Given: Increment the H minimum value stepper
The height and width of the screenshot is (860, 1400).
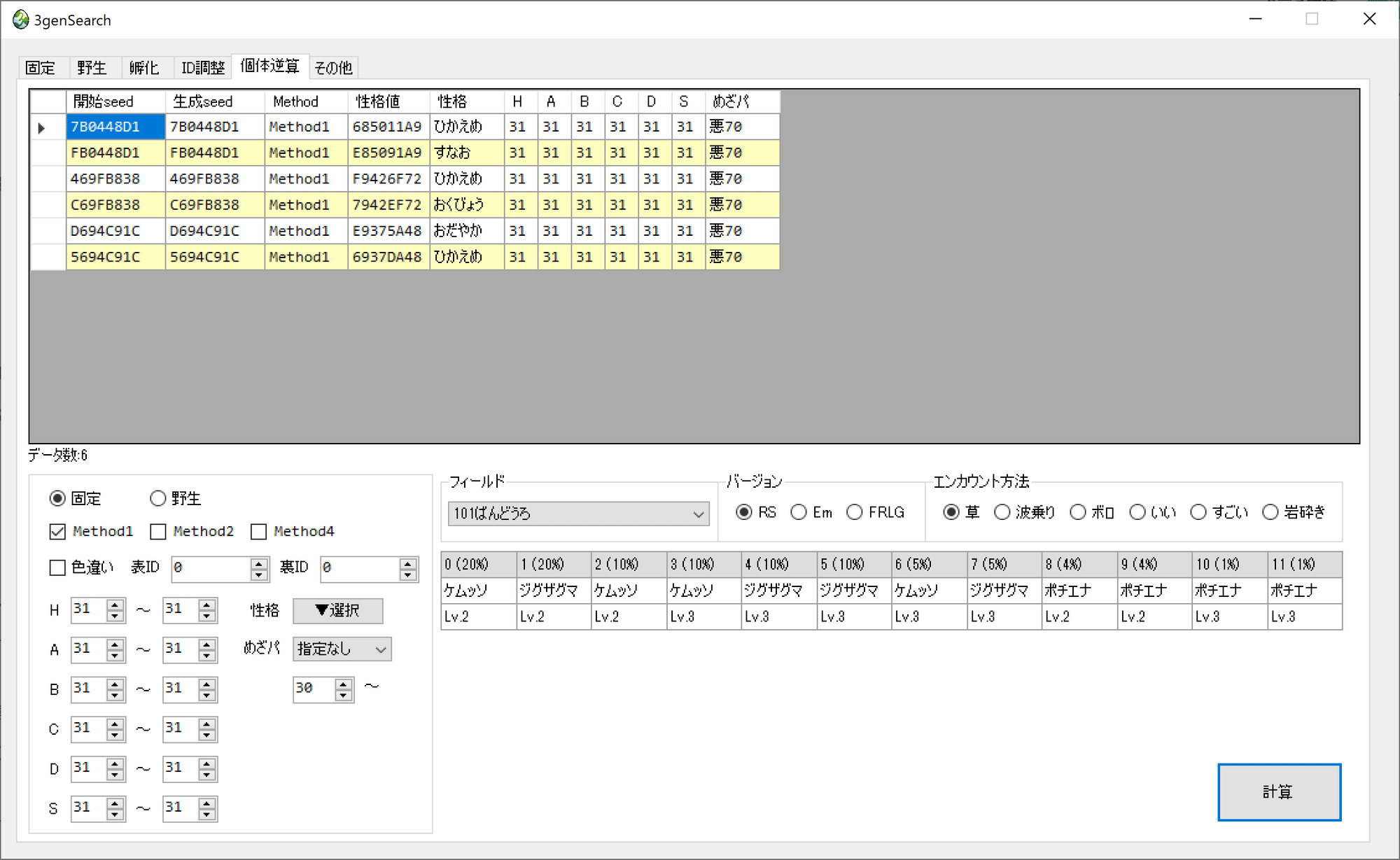Looking at the screenshot, I should [116, 605].
